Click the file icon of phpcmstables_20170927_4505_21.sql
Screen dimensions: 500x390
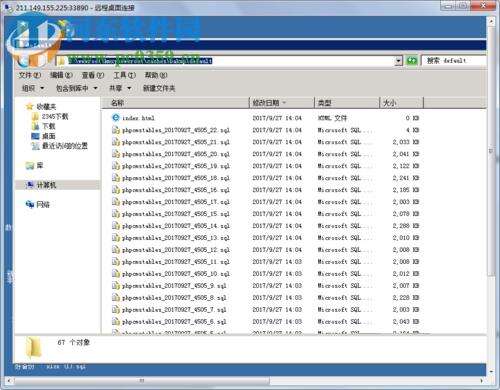(116, 142)
